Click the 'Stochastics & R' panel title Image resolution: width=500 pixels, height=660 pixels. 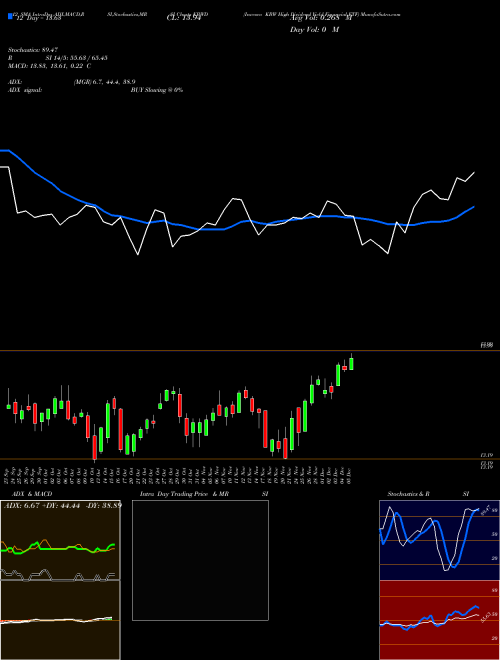tap(408, 494)
